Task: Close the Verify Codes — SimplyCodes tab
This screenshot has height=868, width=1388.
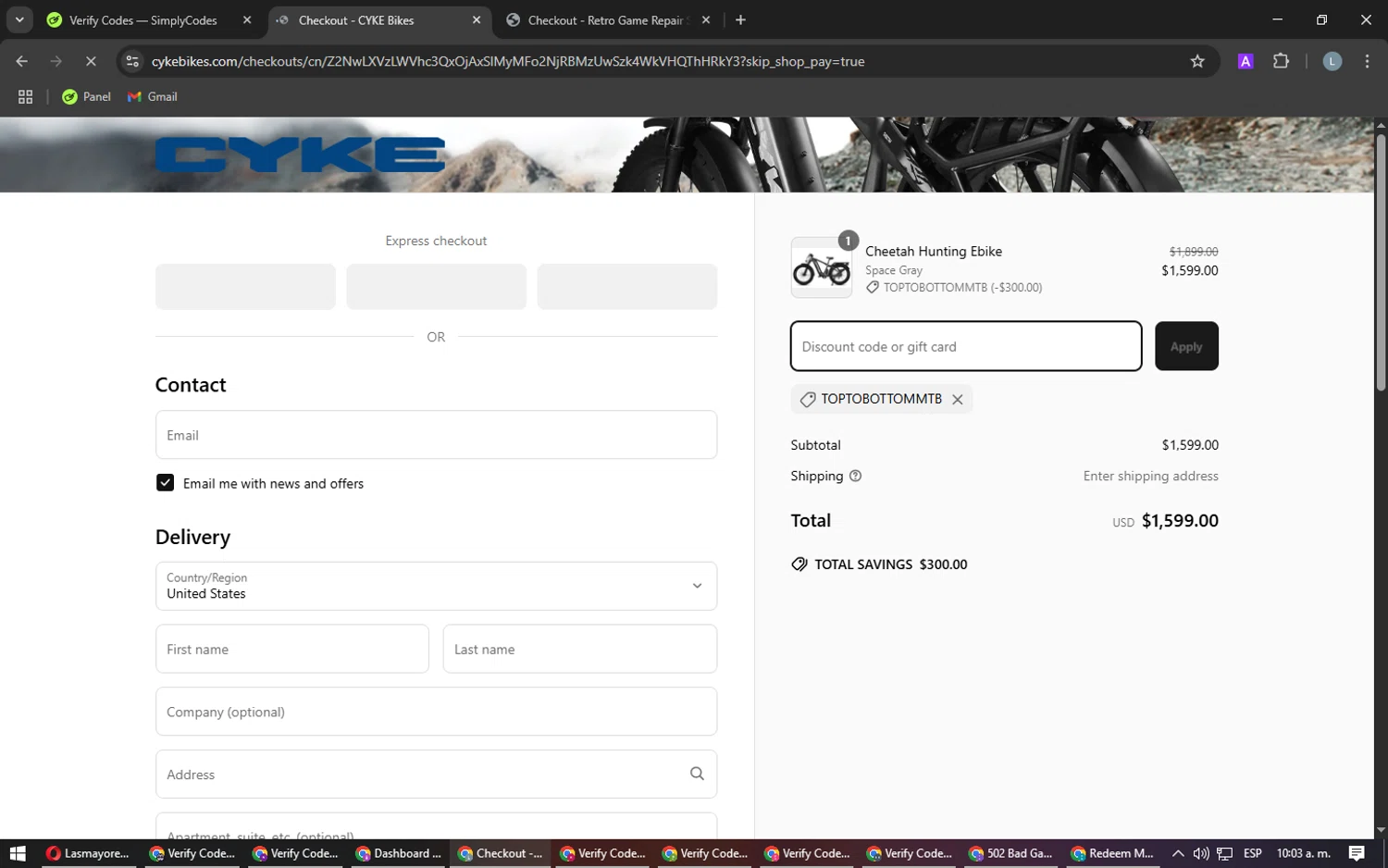Action: click(247, 20)
